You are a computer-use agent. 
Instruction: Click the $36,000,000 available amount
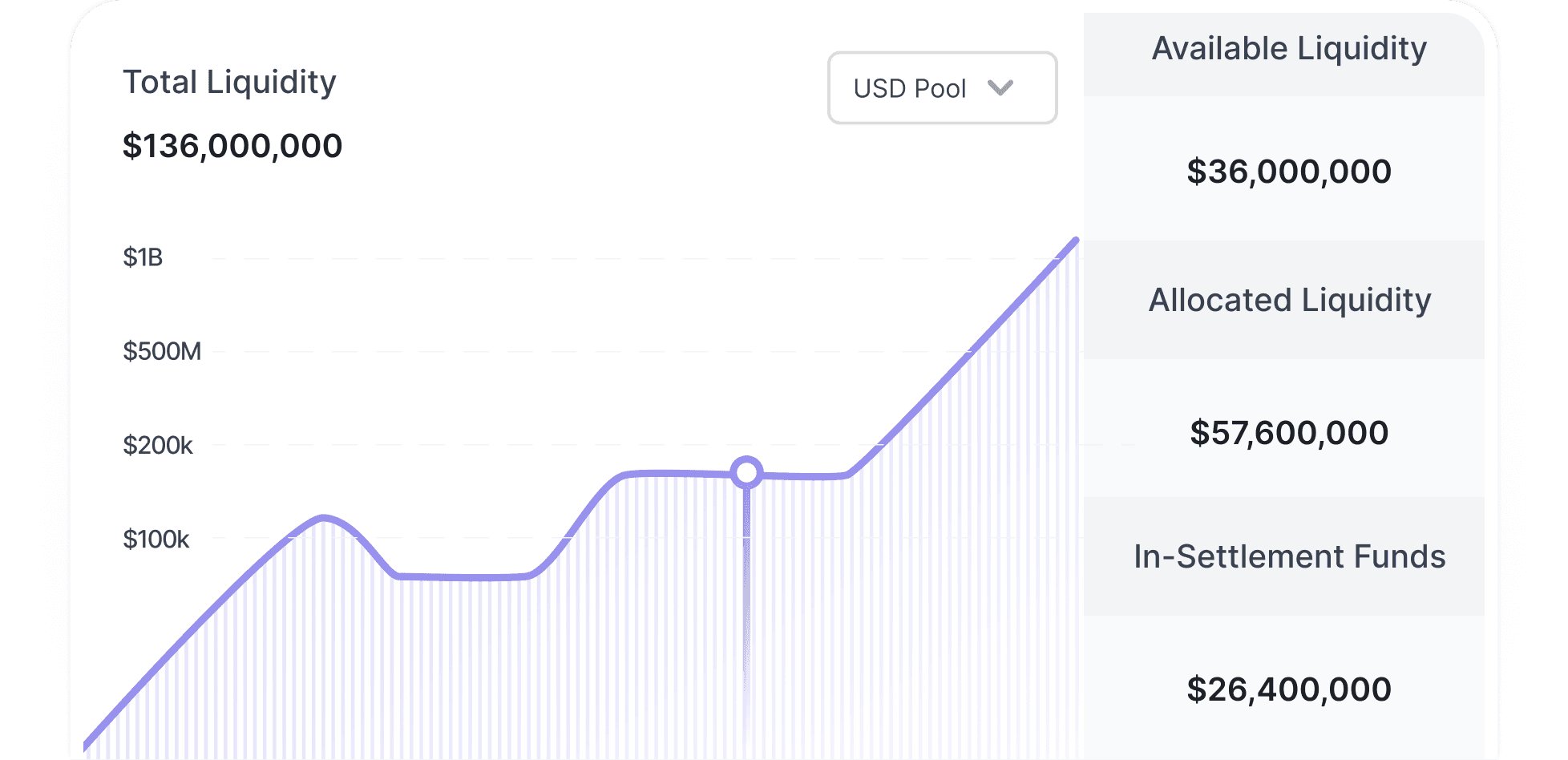[x=1289, y=172]
